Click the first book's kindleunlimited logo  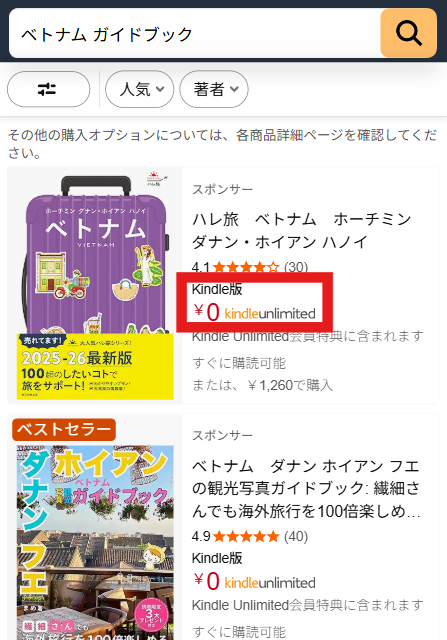pyautogui.click(x=270, y=313)
